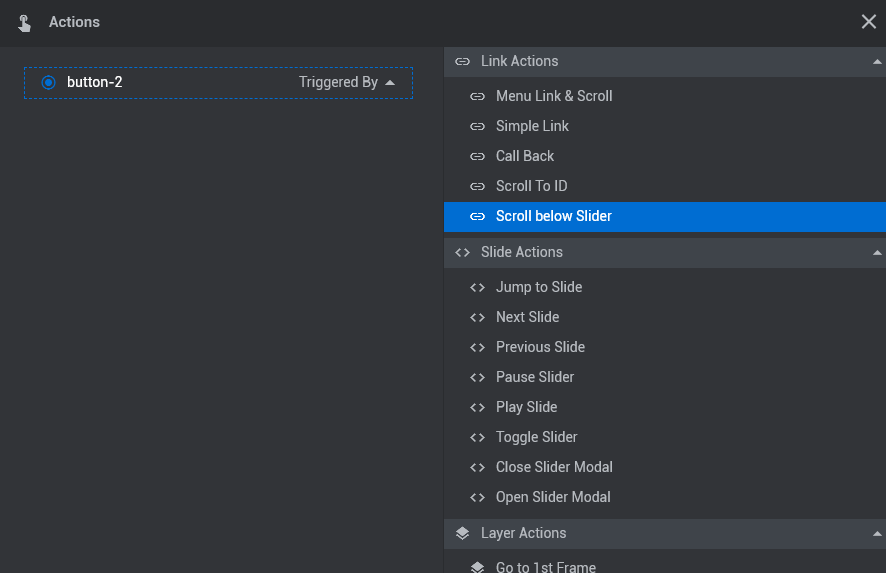The width and height of the screenshot is (886, 573).
Task: Click the link icon in Link Actions header
Action: tap(462, 62)
